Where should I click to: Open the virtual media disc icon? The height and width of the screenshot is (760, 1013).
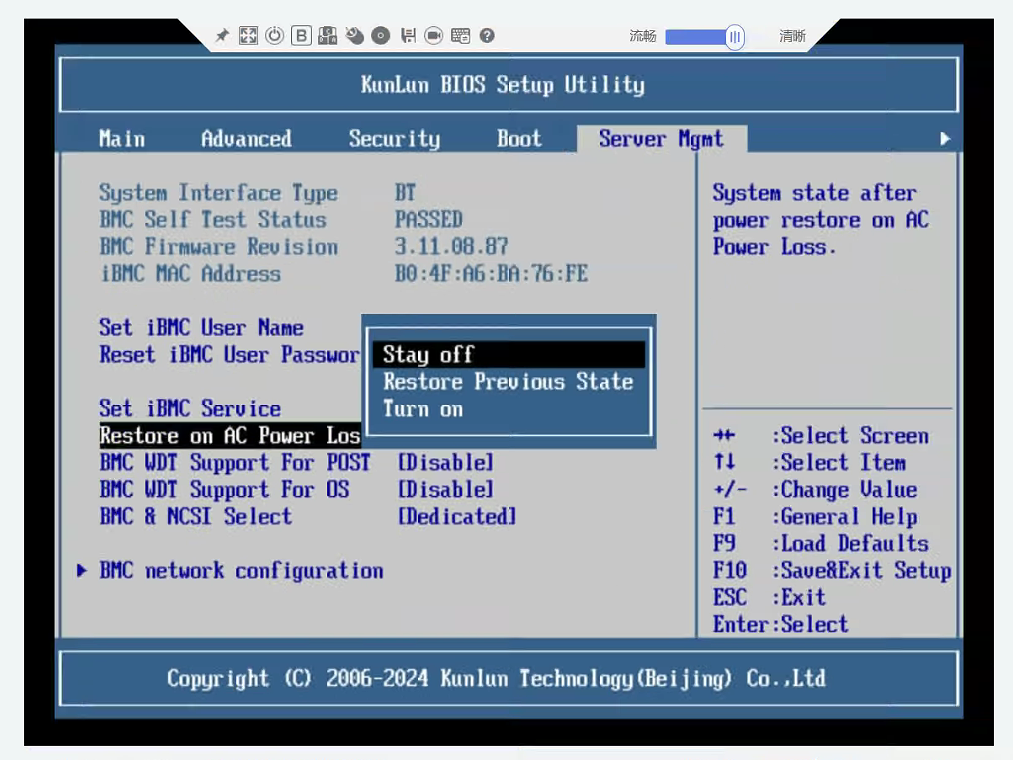pyautogui.click(x=380, y=36)
